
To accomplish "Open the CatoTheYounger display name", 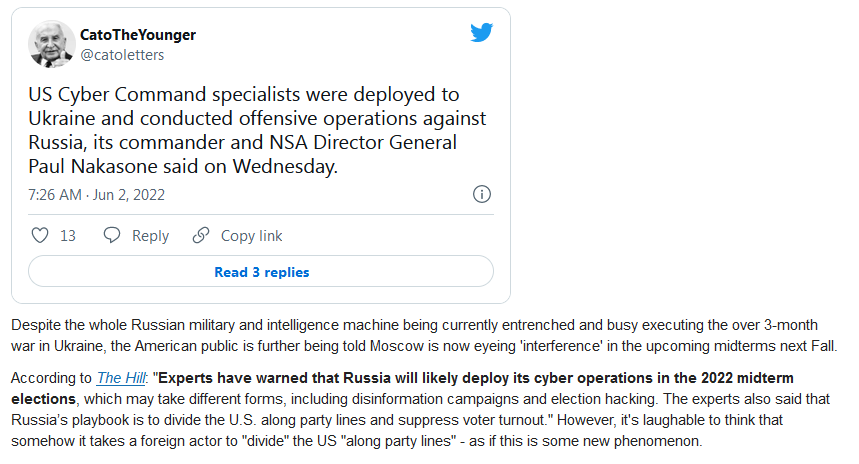I will click(x=138, y=35).
